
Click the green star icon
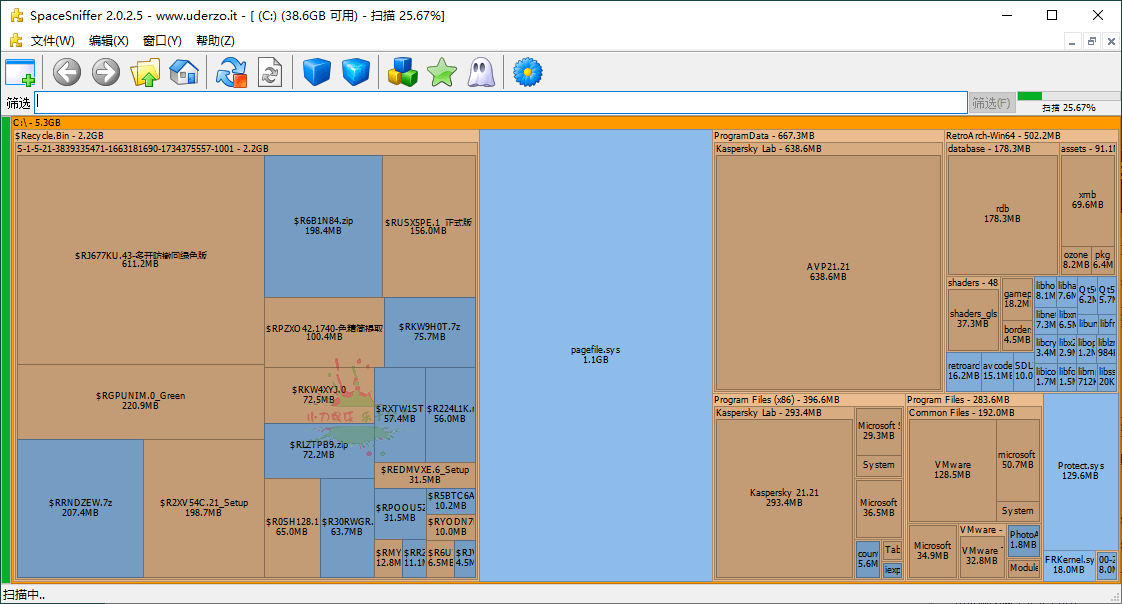tap(441, 72)
